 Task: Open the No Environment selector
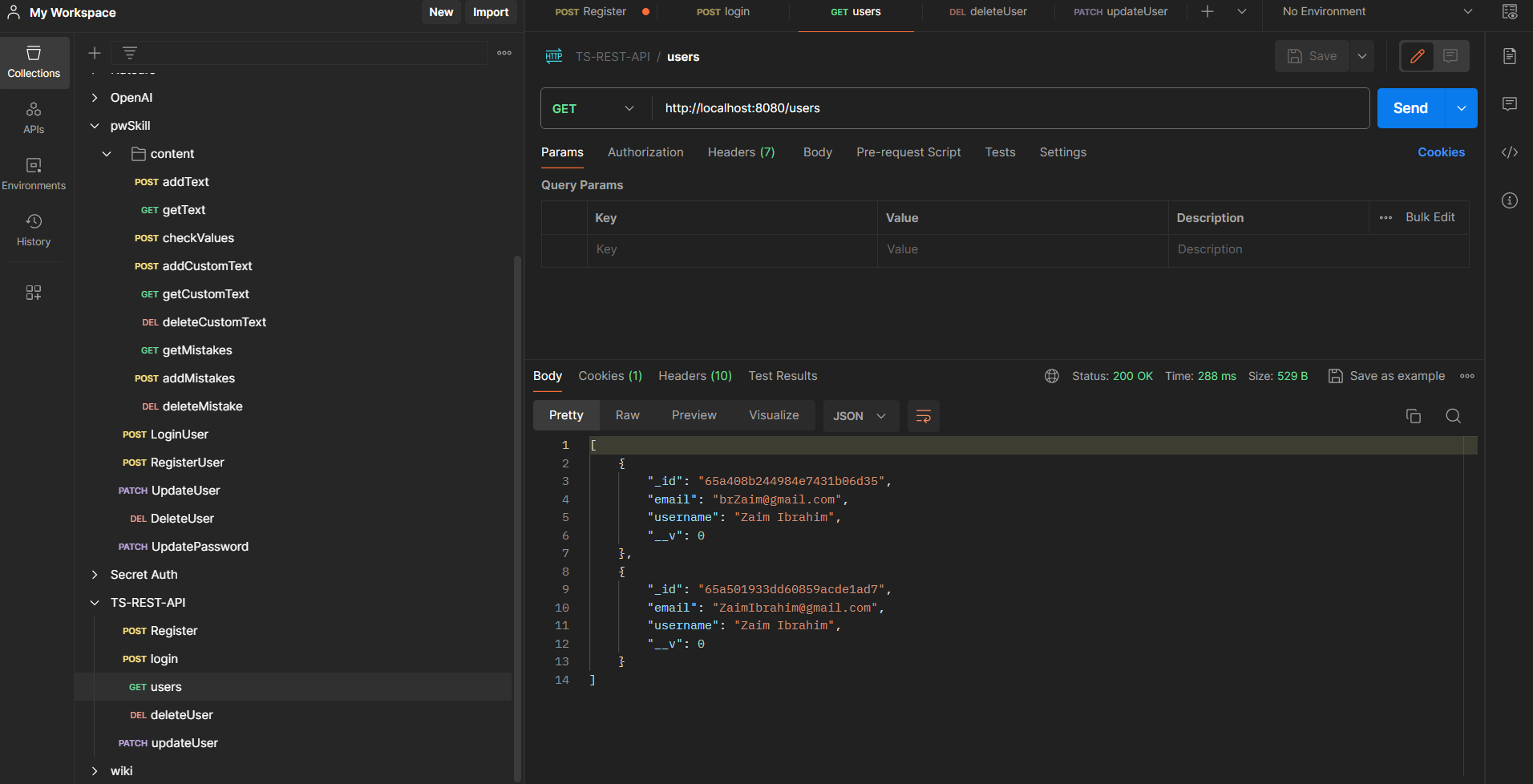coord(1376,12)
